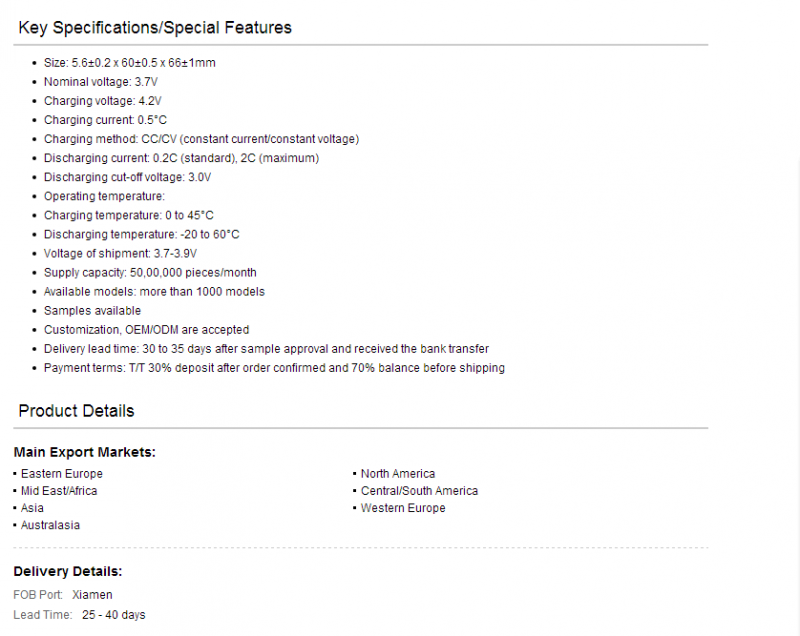Click the Charging voltage 4.2V entry
This screenshot has width=800, height=636.
[x=103, y=101]
